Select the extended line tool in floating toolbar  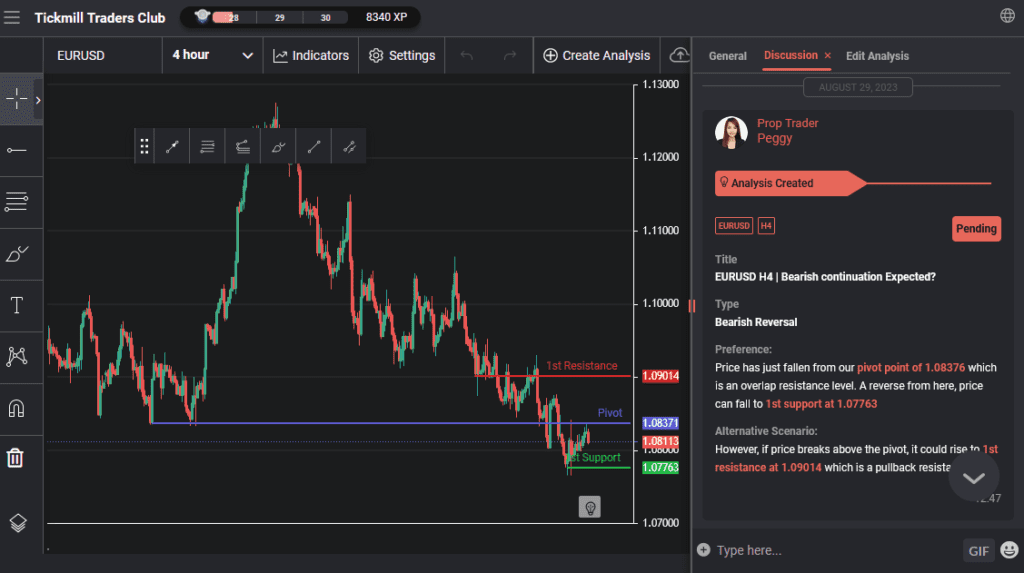(349, 146)
